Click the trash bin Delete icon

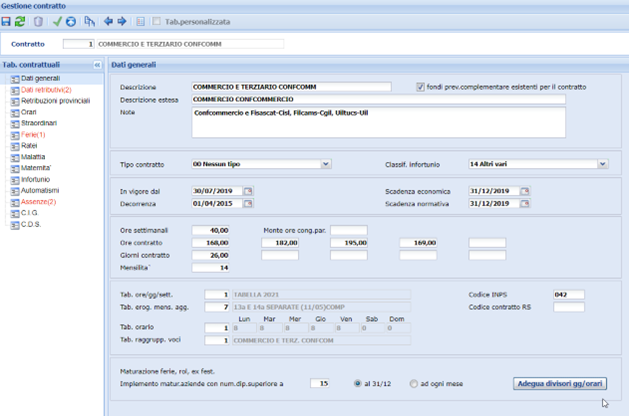pos(38,22)
